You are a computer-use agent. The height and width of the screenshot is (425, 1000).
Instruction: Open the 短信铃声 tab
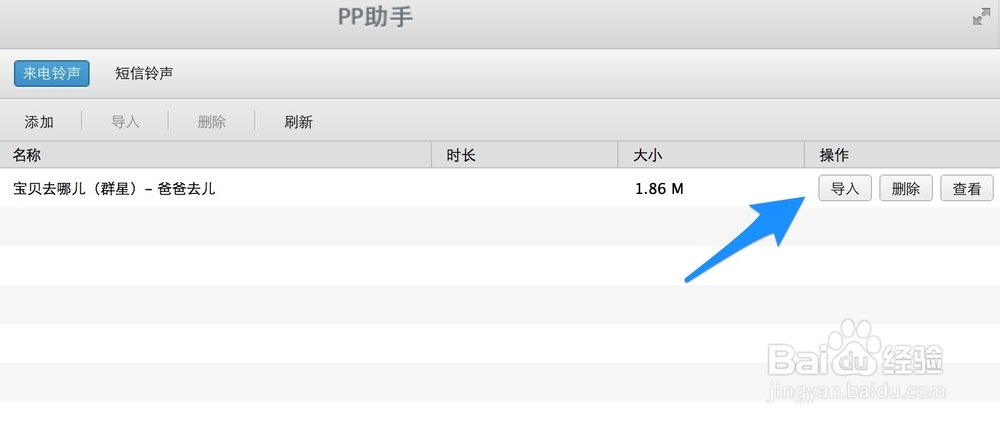[144, 73]
